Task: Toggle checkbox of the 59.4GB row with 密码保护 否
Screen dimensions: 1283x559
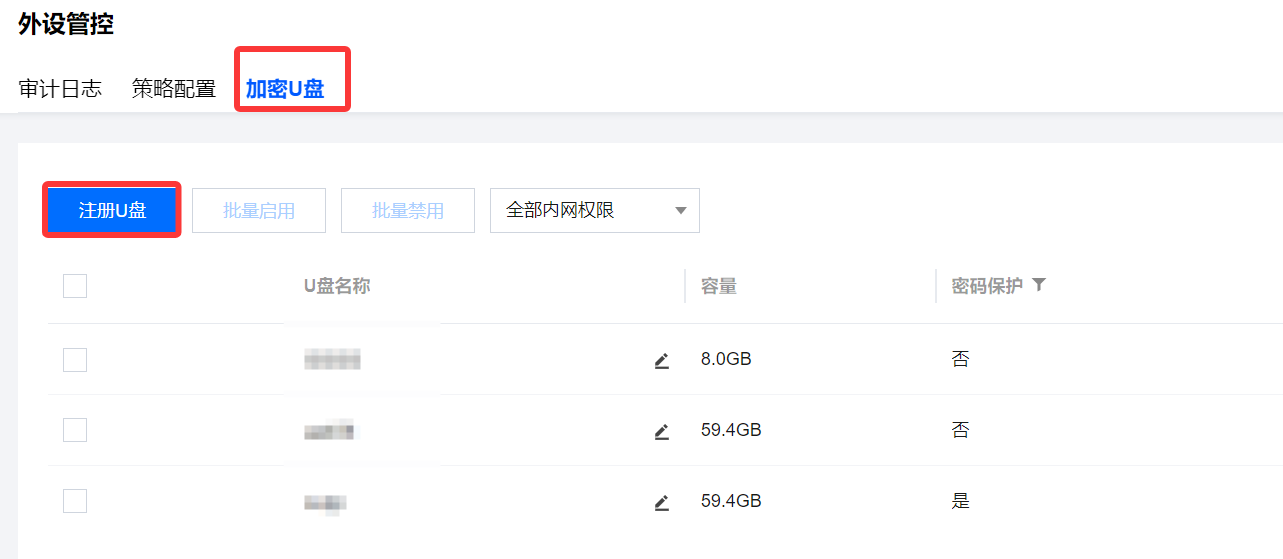Action: tap(75, 430)
